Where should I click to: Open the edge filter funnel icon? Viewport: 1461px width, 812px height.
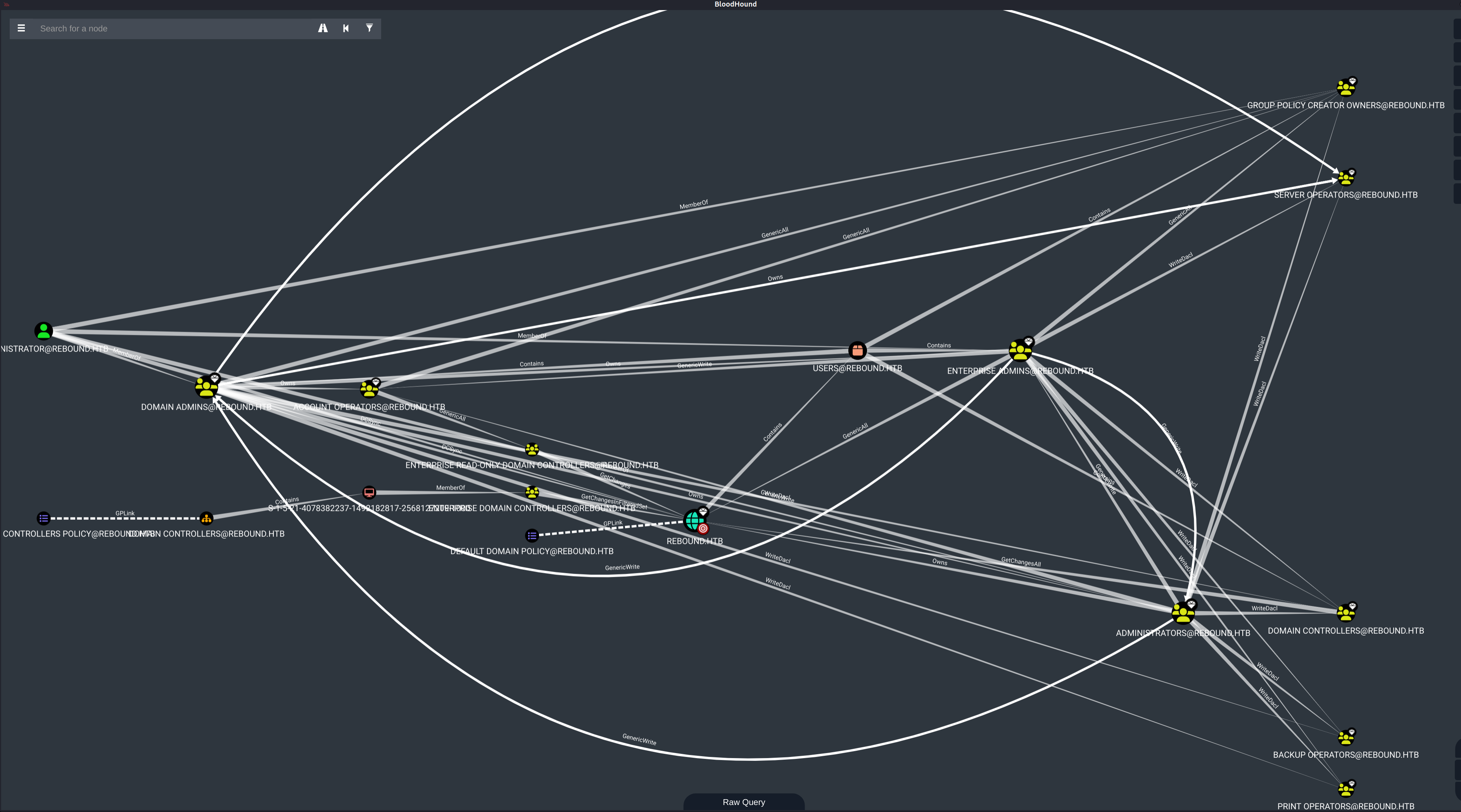[x=369, y=28]
